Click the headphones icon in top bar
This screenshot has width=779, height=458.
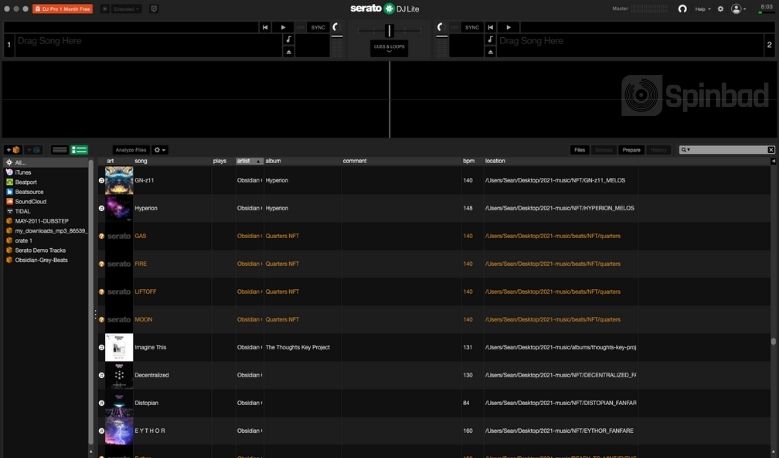pyautogui.click(x=683, y=9)
